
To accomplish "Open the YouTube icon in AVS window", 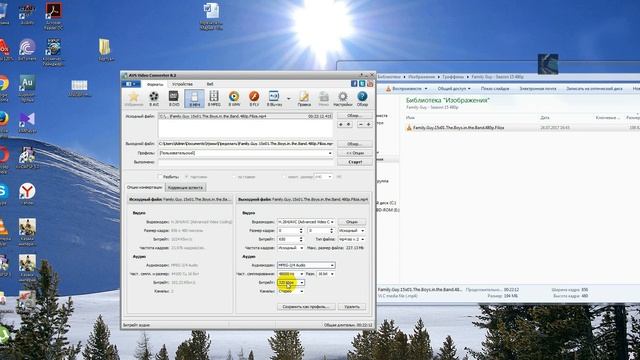I will (370, 83).
